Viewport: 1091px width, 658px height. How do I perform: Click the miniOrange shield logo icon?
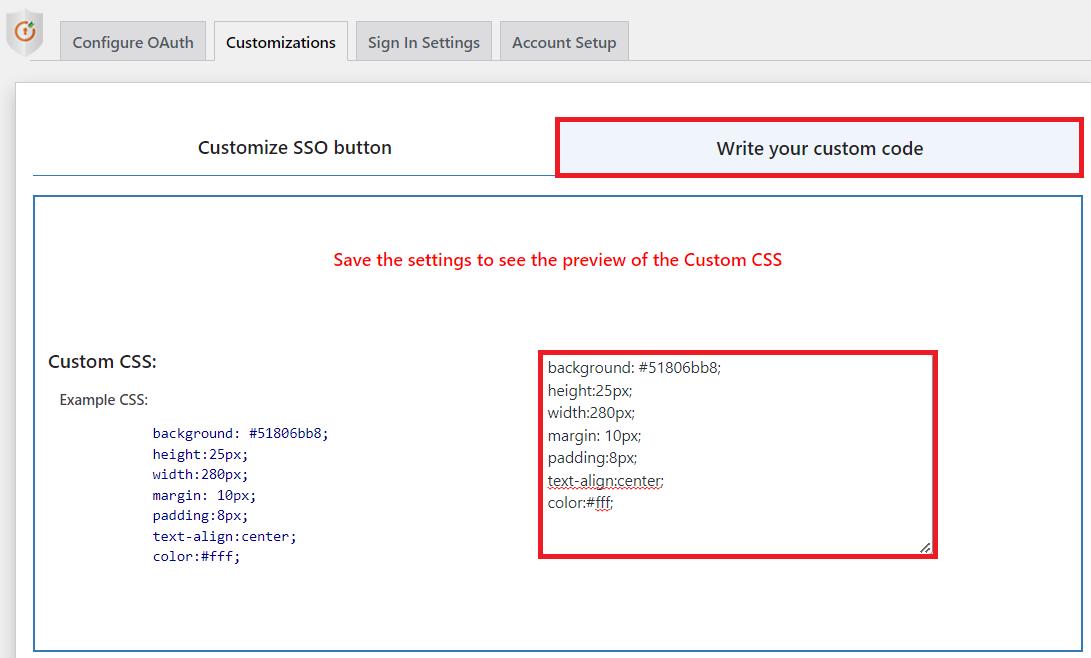pyautogui.click(x=25, y=31)
